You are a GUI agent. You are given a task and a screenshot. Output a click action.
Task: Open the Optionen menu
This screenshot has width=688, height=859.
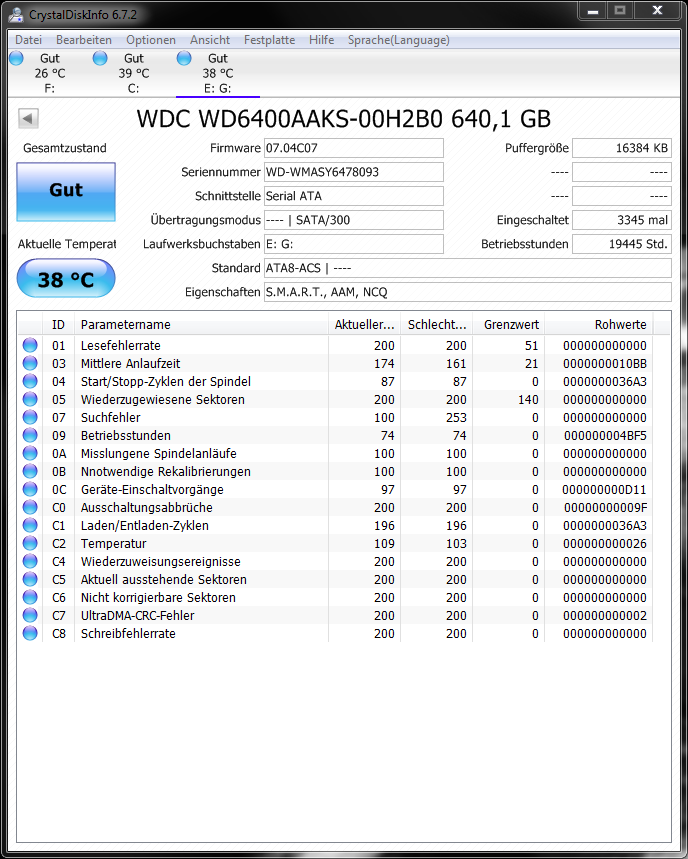point(151,40)
